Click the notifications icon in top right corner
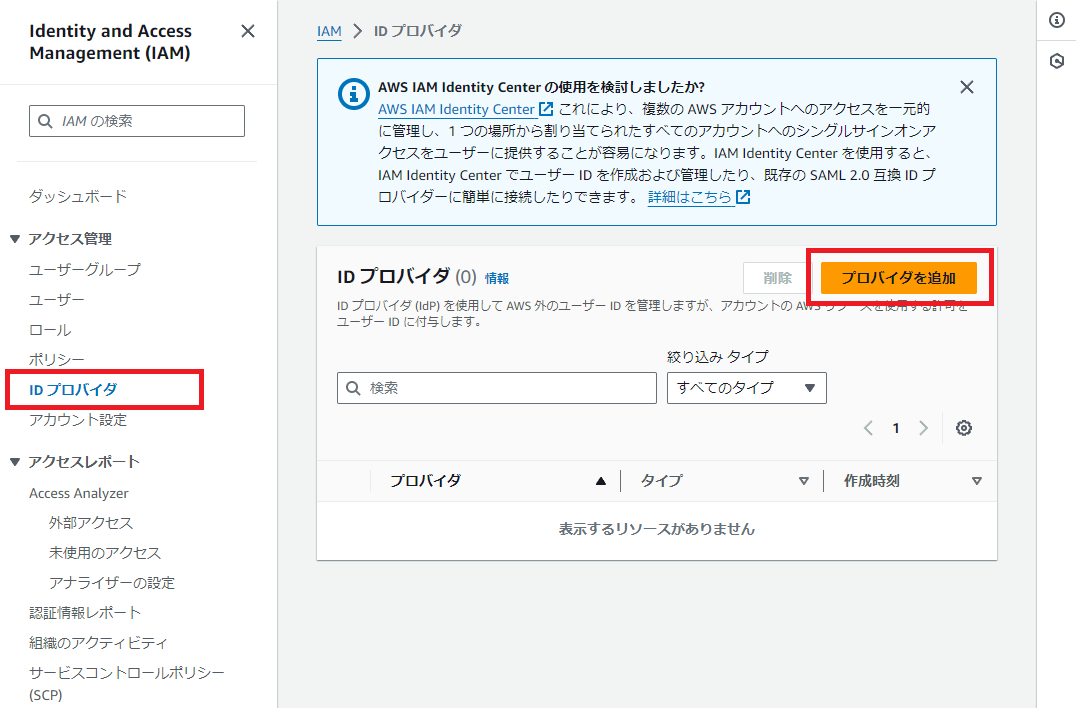Image resolution: width=1076 pixels, height=708 pixels. pyautogui.click(x=1057, y=61)
